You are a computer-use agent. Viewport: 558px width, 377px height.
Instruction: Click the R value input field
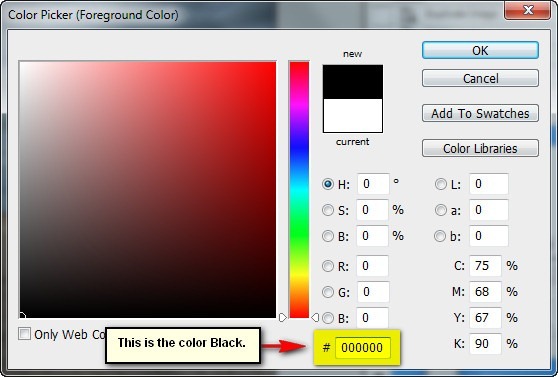pos(372,266)
